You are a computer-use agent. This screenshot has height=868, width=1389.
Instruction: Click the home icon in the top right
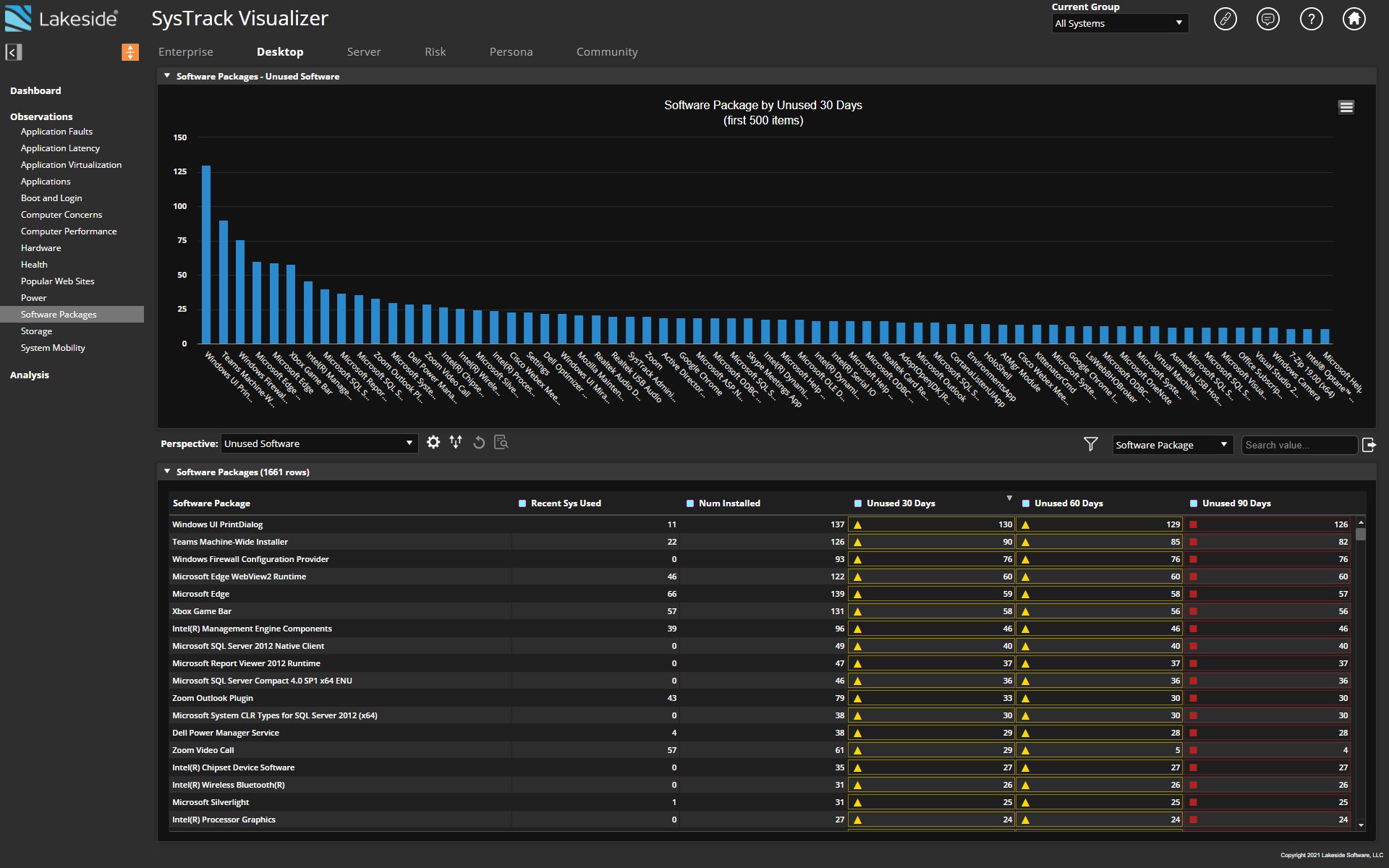pos(1354,19)
